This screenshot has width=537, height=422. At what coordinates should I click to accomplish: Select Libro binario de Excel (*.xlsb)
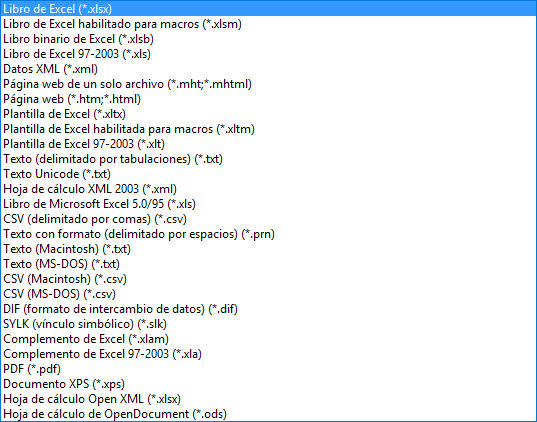tap(268, 39)
